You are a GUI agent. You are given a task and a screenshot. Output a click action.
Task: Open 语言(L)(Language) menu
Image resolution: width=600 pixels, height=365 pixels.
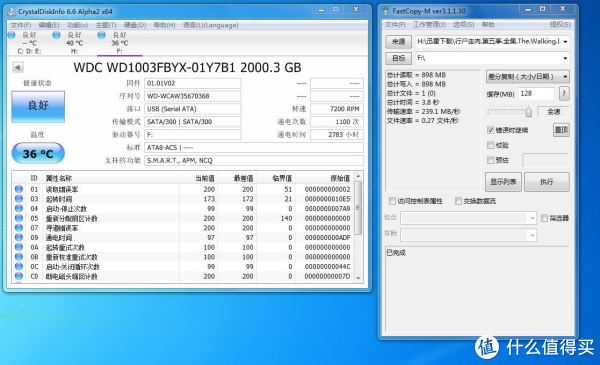pos(210,25)
